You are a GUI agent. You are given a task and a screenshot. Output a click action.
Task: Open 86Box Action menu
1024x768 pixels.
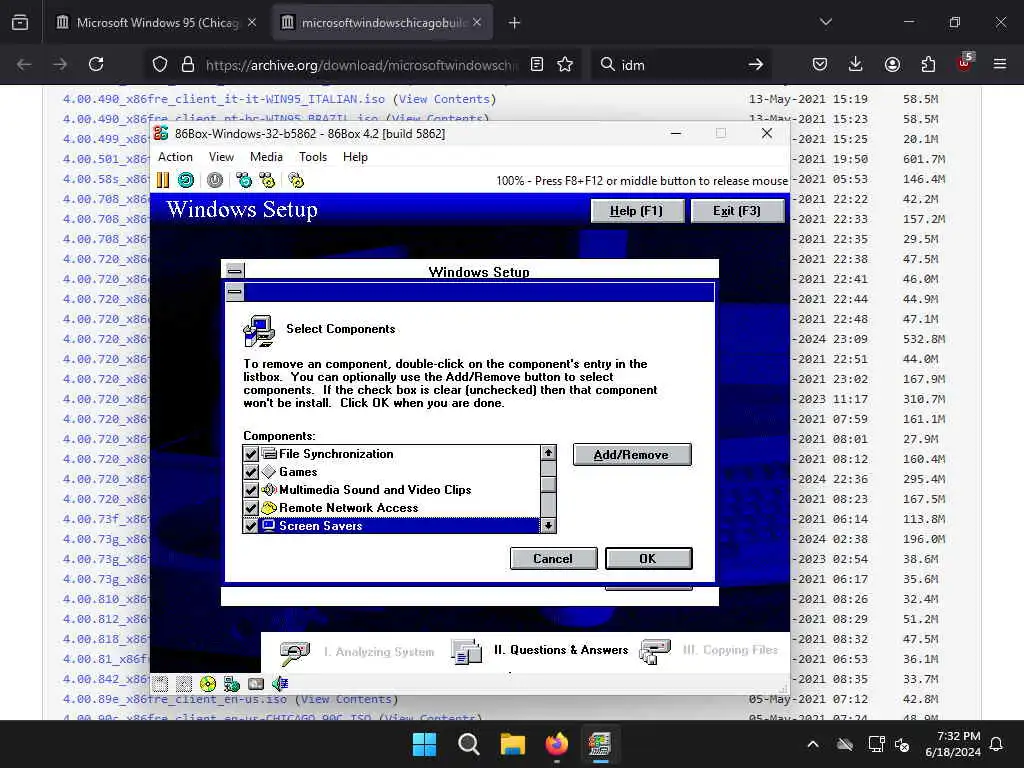click(x=175, y=157)
